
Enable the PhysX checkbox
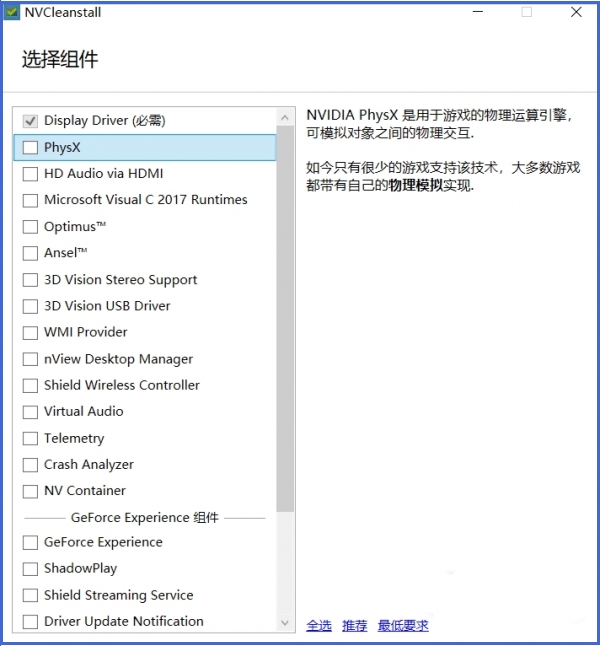[30, 147]
